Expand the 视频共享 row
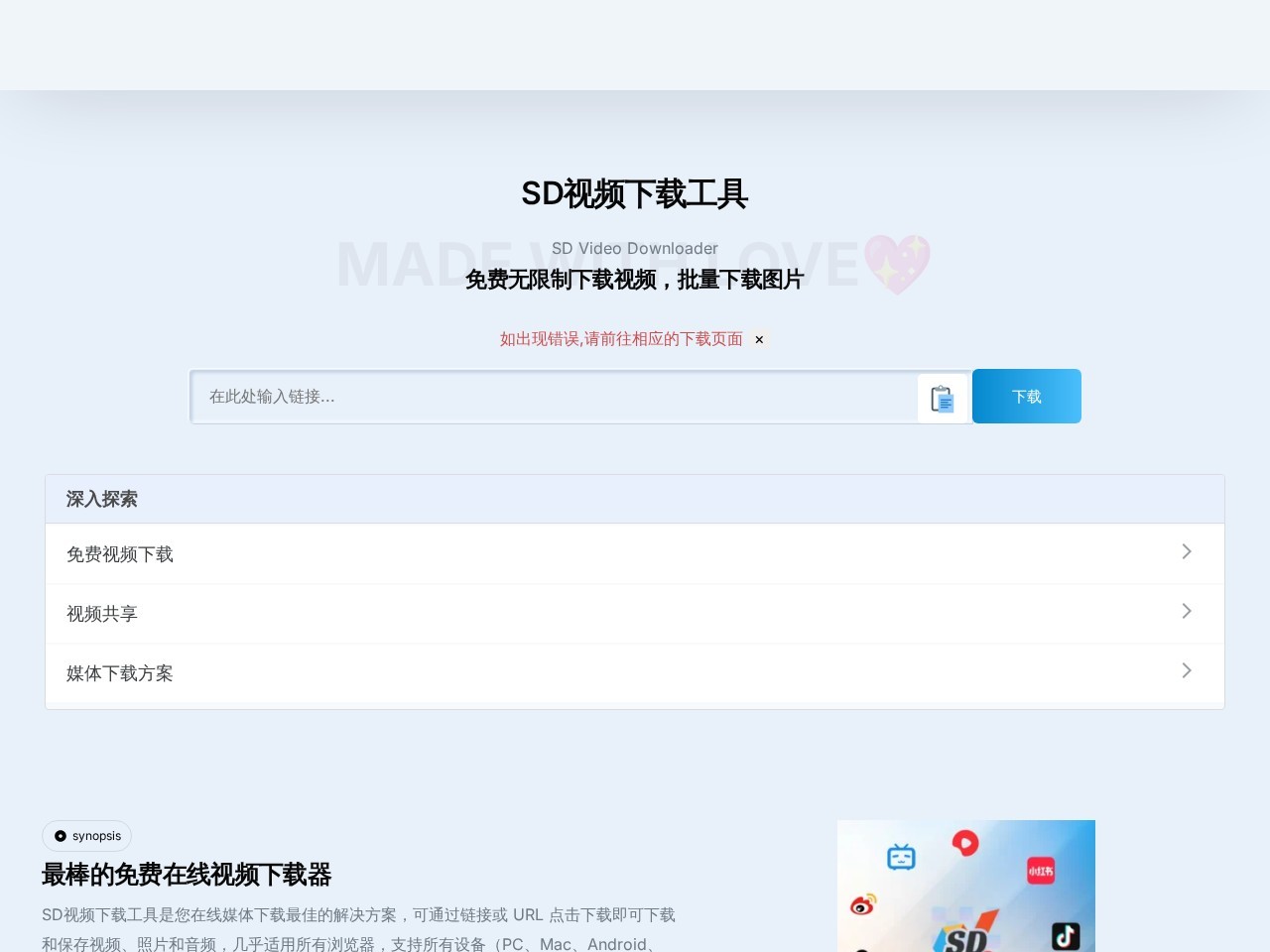Viewport: 1270px width, 952px height. click(x=635, y=614)
